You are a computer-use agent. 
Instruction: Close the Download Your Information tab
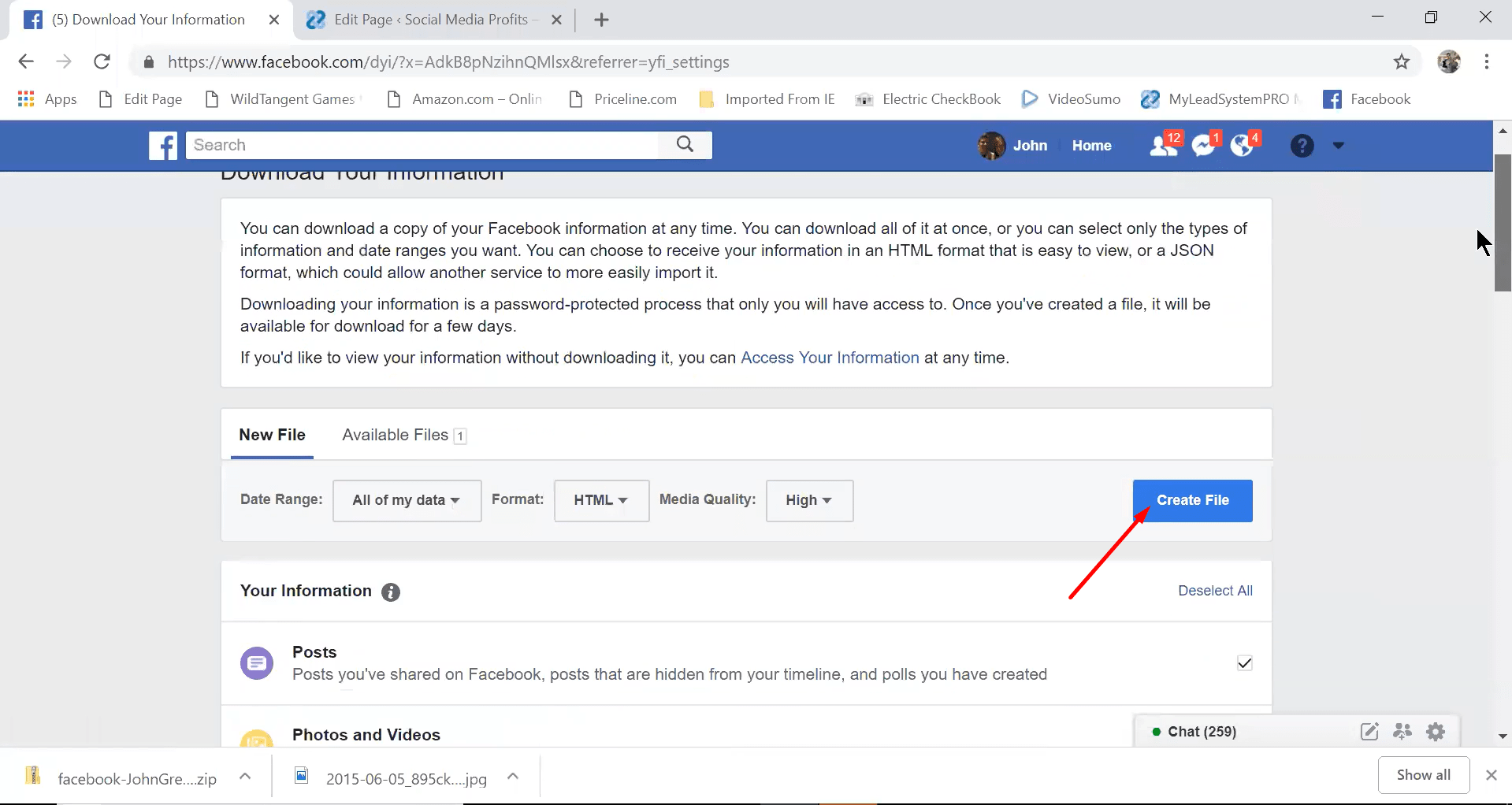(x=274, y=20)
